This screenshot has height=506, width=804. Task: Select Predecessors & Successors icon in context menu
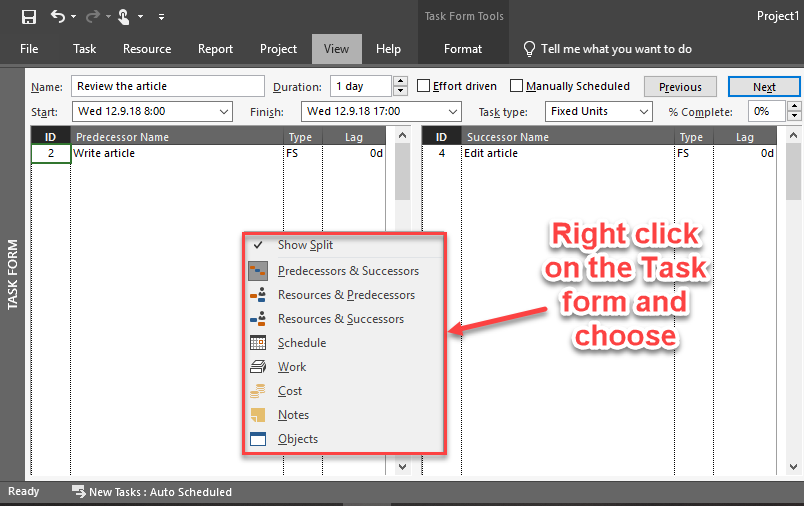pyautogui.click(x=258, y=271)
